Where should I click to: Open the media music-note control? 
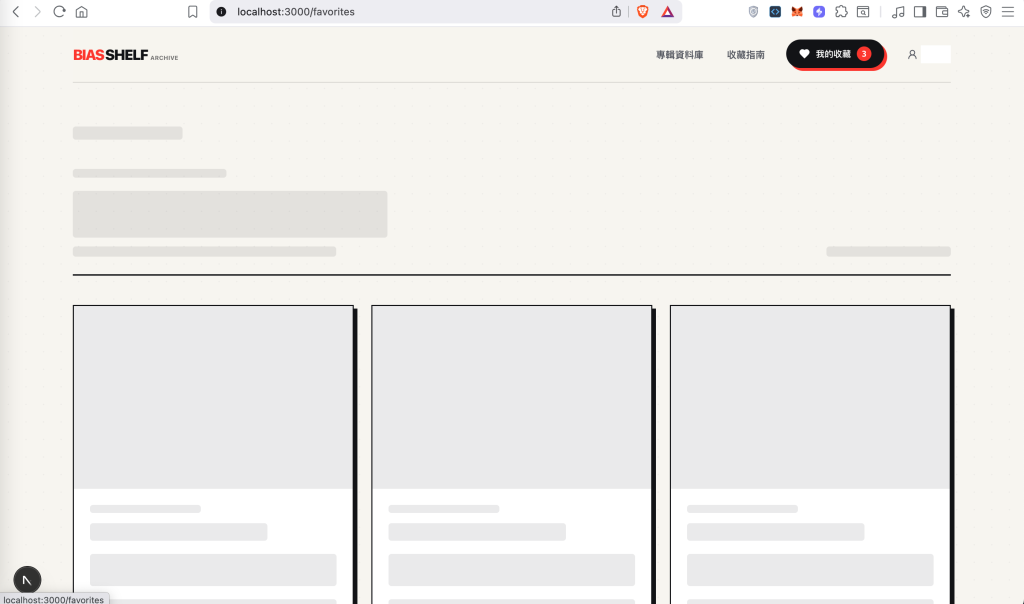[x=898, y=12]
